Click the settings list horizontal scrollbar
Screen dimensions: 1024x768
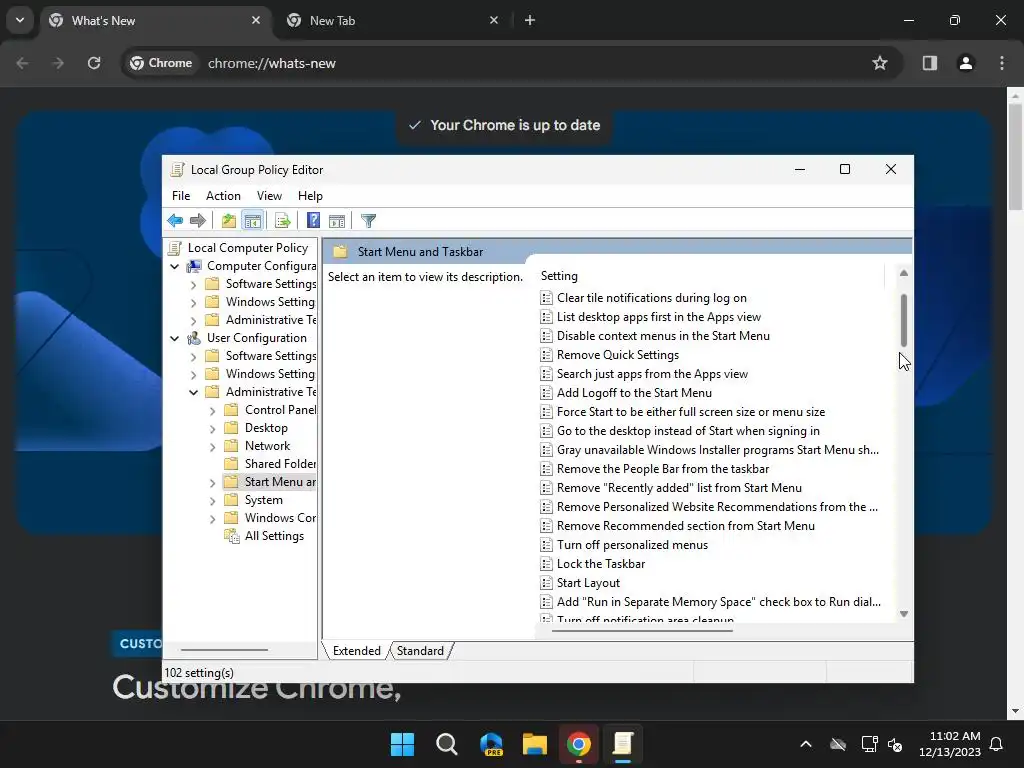point(643,631)
